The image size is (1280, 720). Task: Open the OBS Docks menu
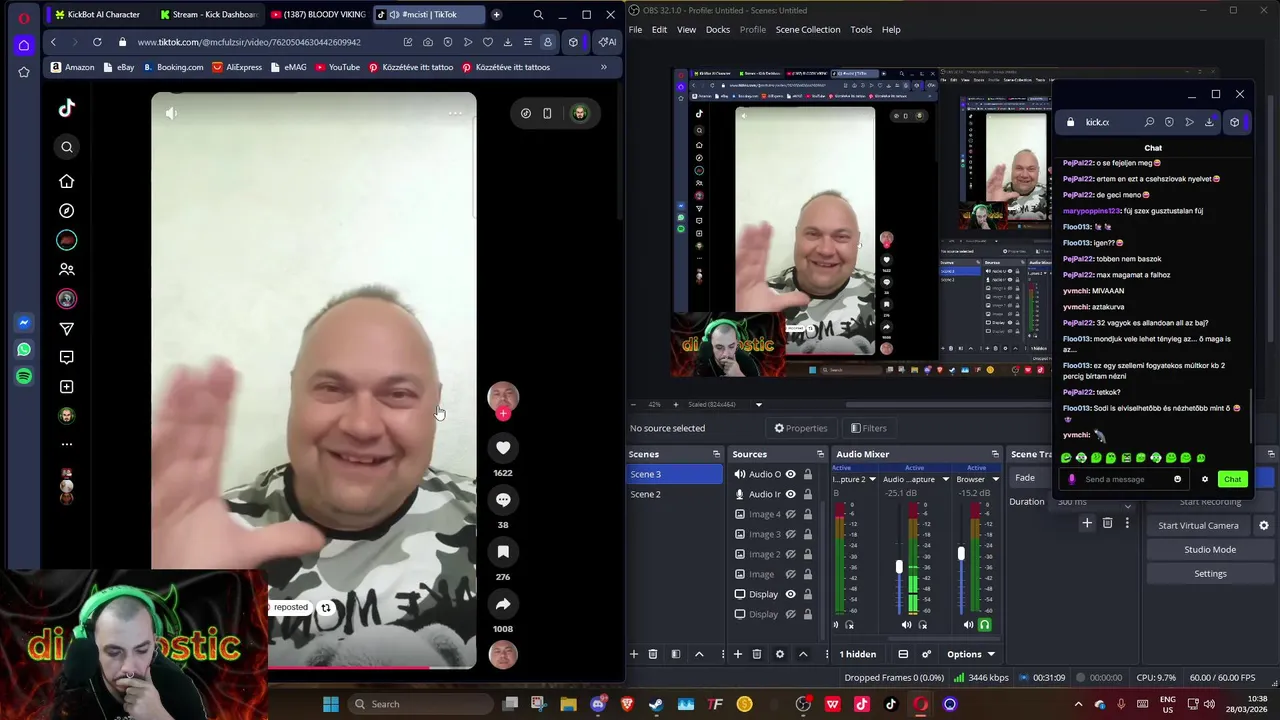718,29
